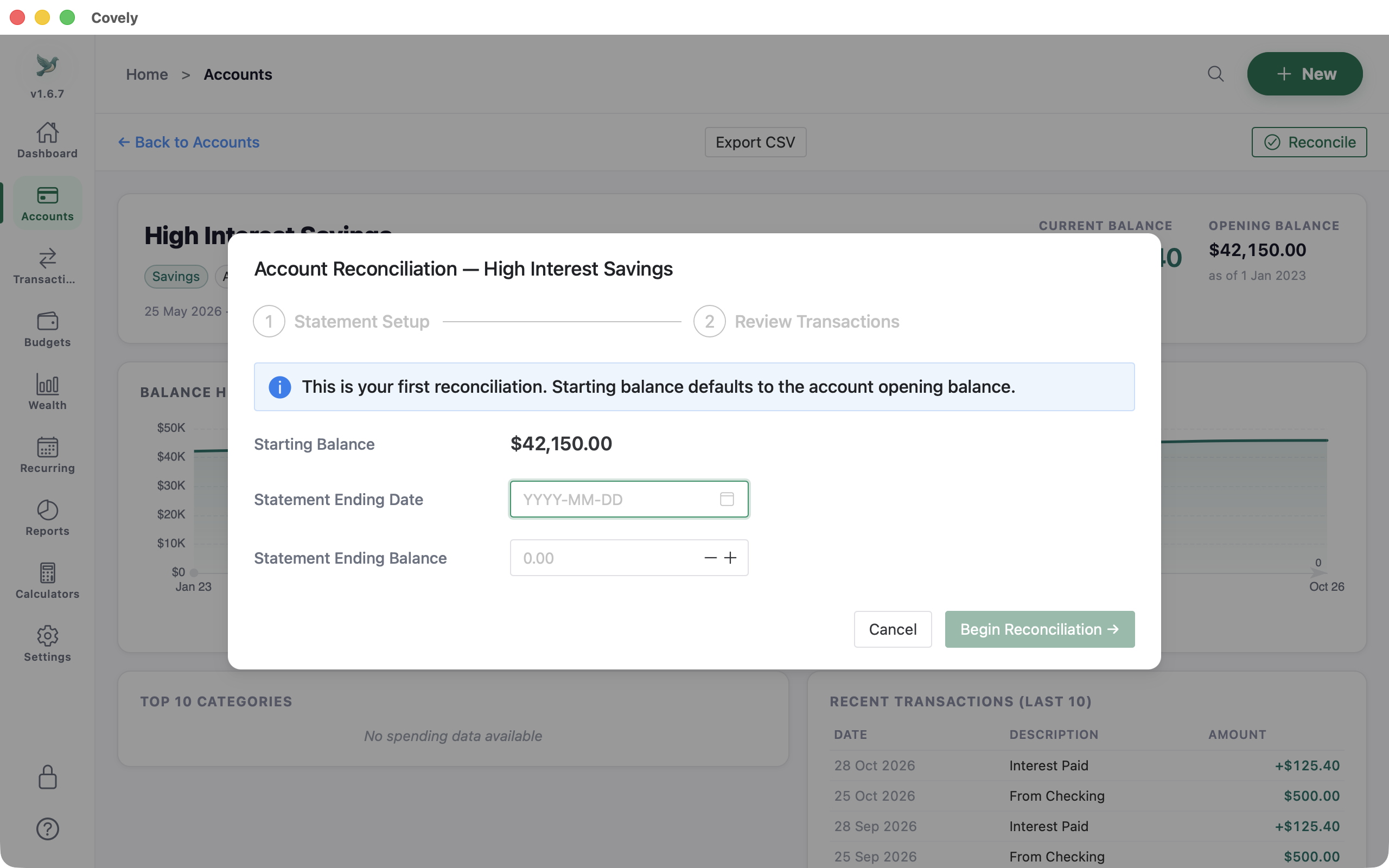The image size is (1389, 868).
Task: Go to Budgets in sidebar
Action: click(x=47, y=329)
